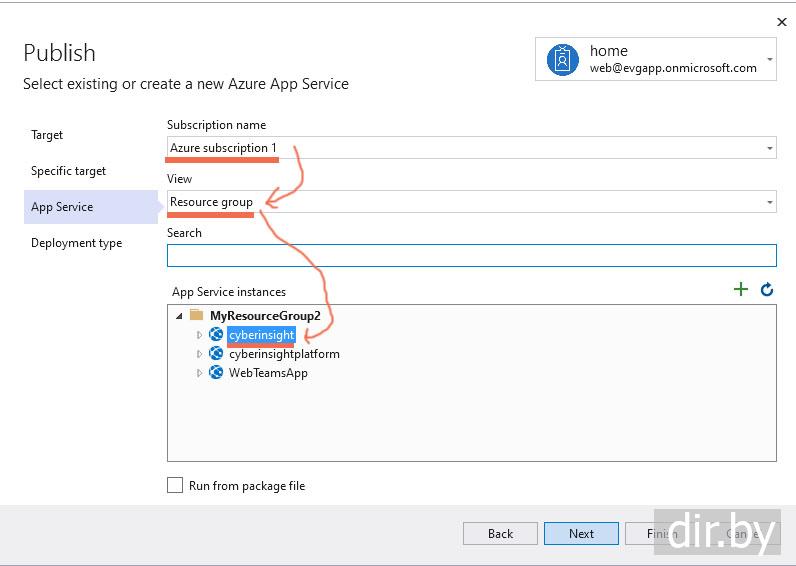
Task: Focus the Search input field
Action: tap(471, 255)
